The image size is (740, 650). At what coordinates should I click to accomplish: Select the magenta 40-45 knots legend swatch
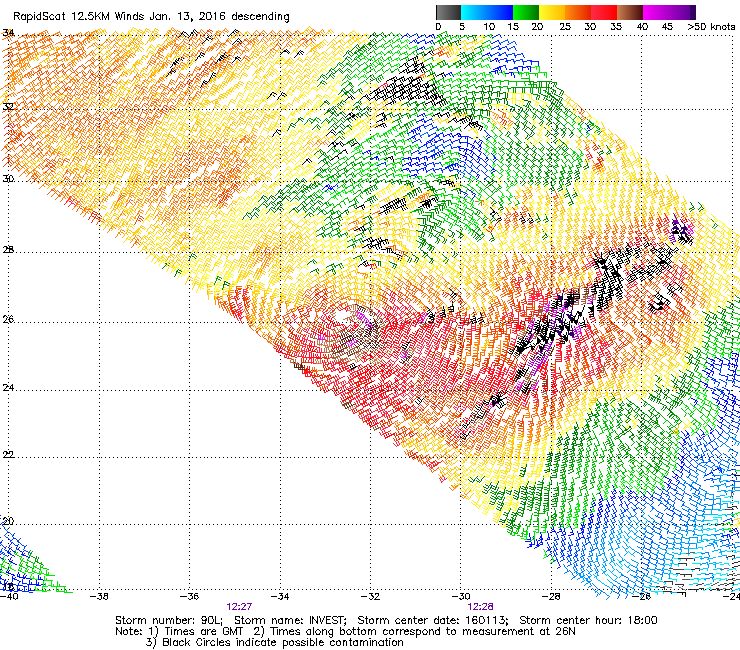(656, 12)
